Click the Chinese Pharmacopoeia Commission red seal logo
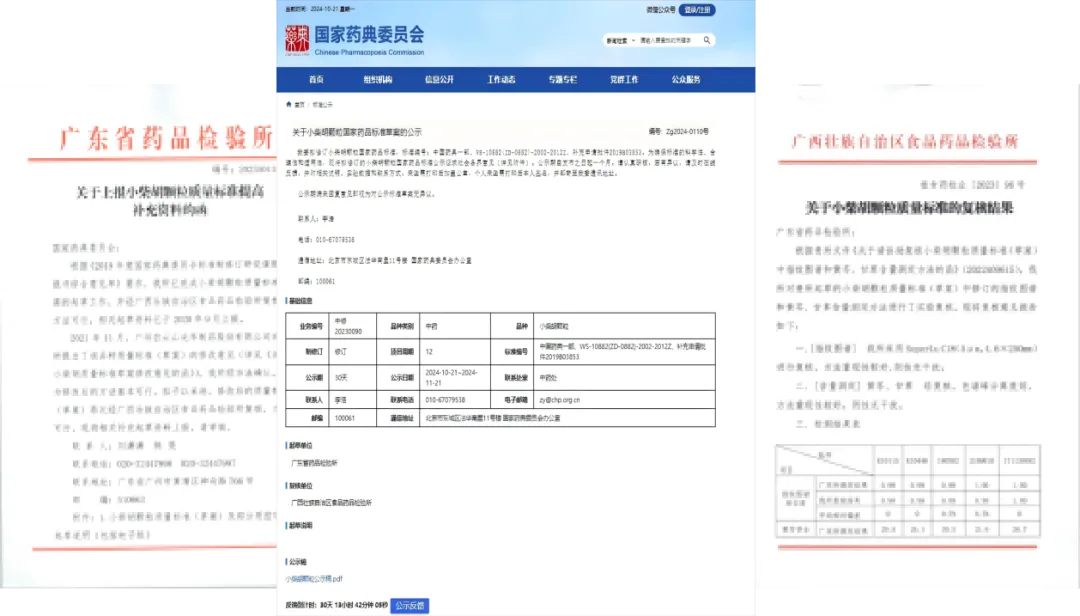 pyautogui.click(x=297, y=40)
